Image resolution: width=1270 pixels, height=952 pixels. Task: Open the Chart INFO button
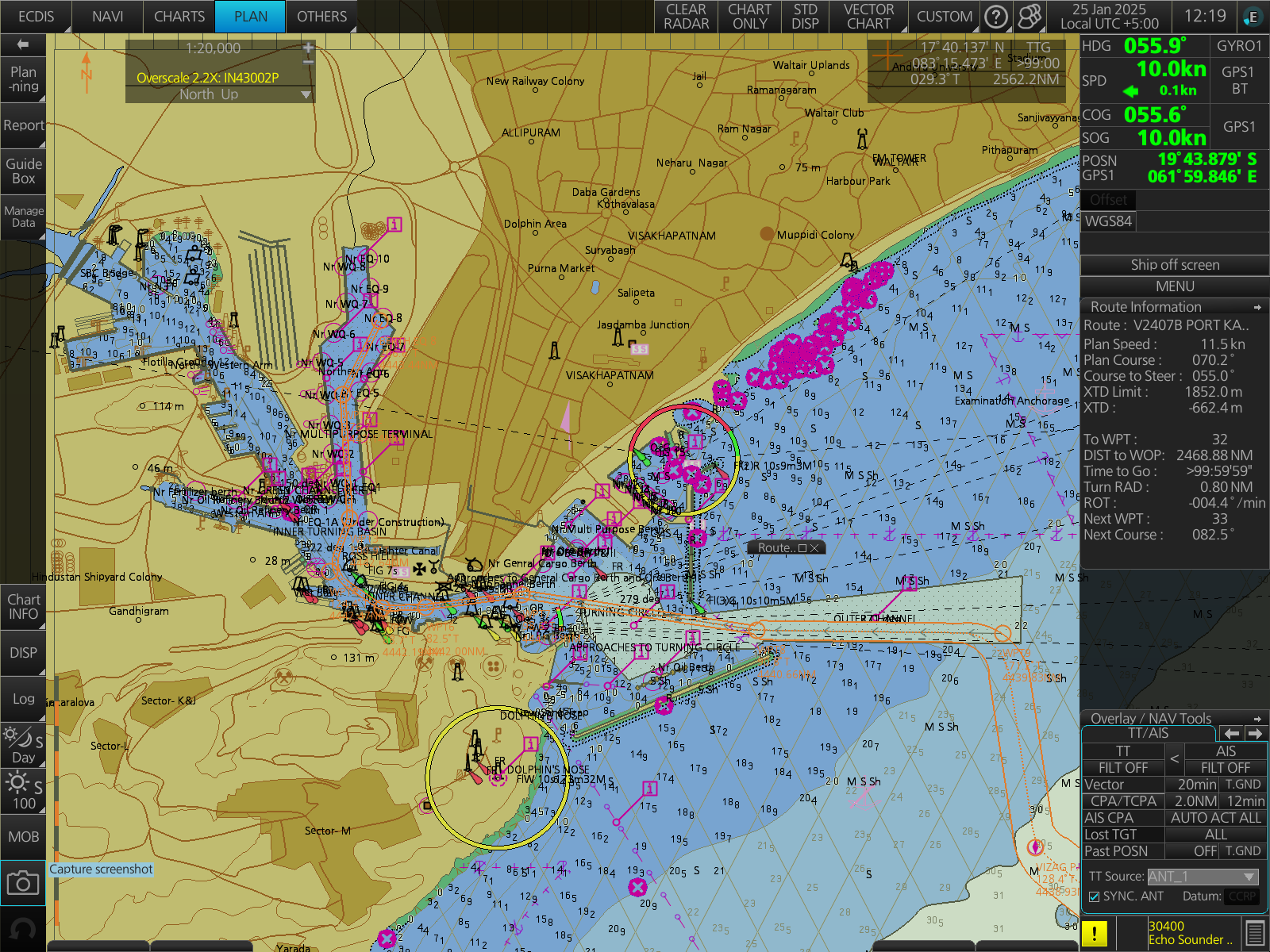pyautogui.click(x=22, y=607)
